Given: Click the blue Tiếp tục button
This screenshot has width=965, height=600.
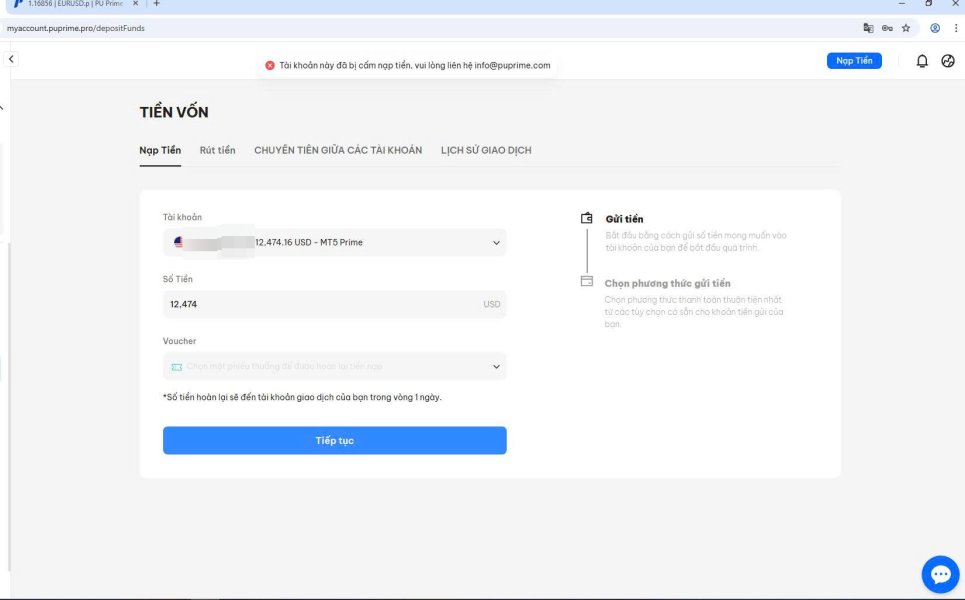Looking at the screenshot, I should (x=334, y=441).
